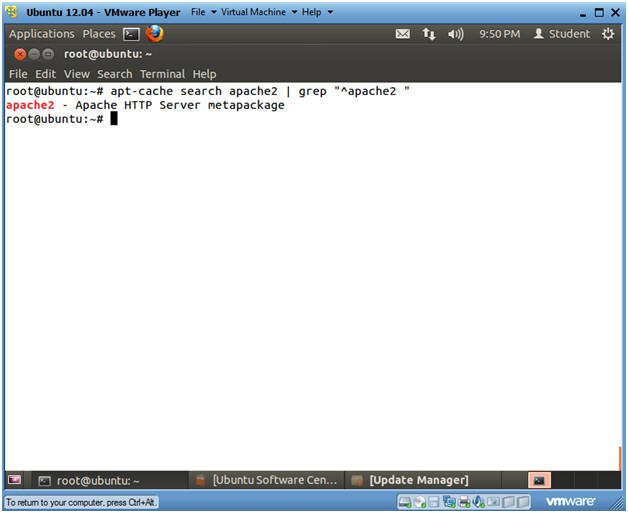The width and height of the screenshot is (628, 513).
Task: Open the terminal File menu
Action: pos(18,74)
